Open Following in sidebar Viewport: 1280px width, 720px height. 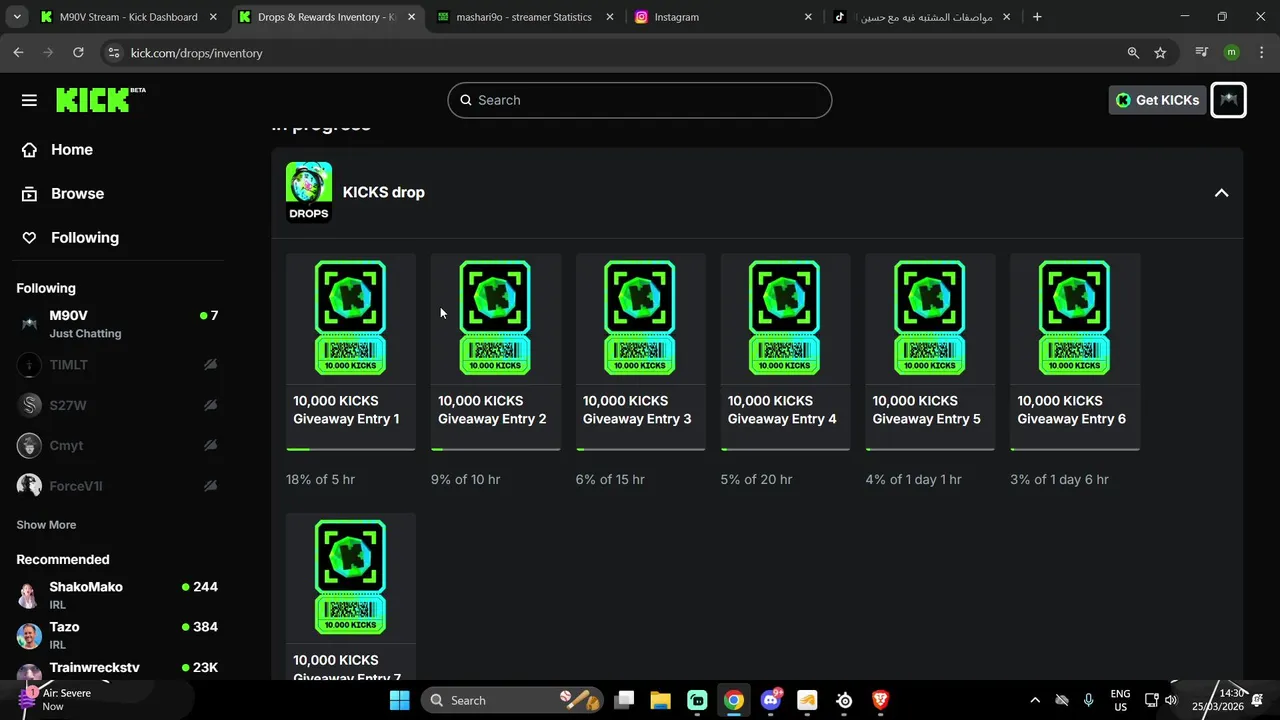(70, 238)
